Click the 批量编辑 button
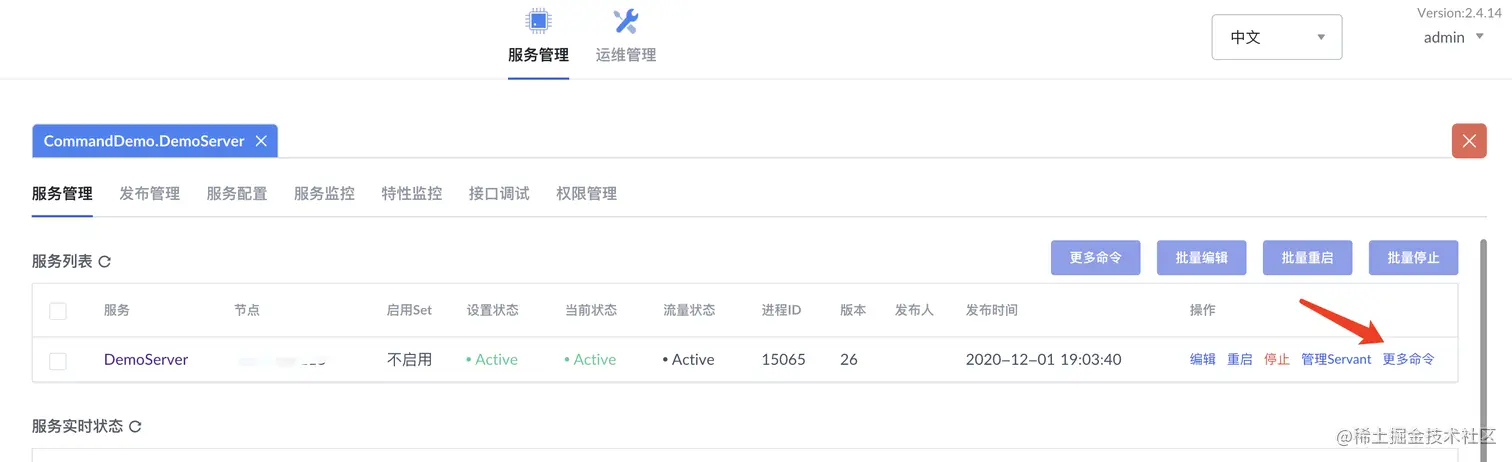Viewport: 1512px width, 462px height. (x=1202, y=257)
